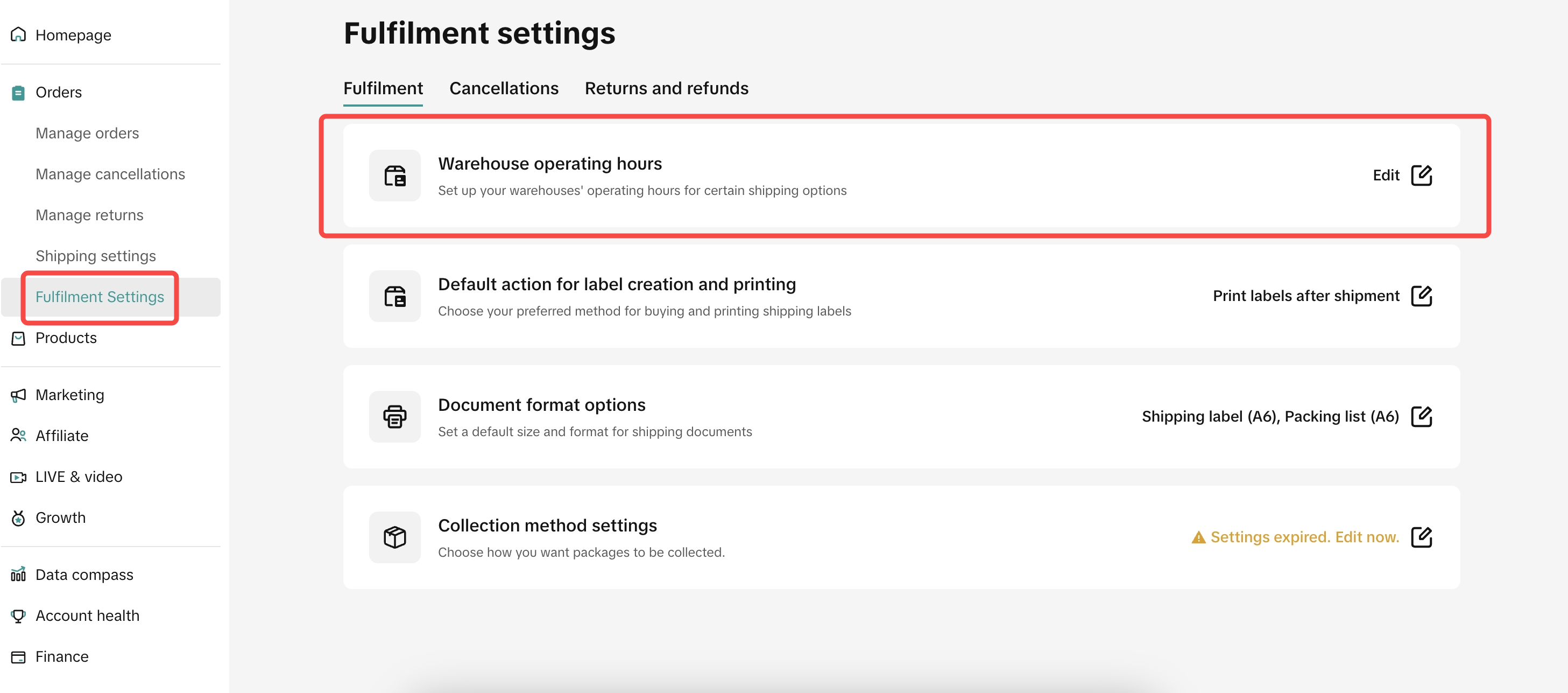This screenshot has height=693, width=1568.
Task: Click the Homepage house icon
Action: tap(18, 34)
